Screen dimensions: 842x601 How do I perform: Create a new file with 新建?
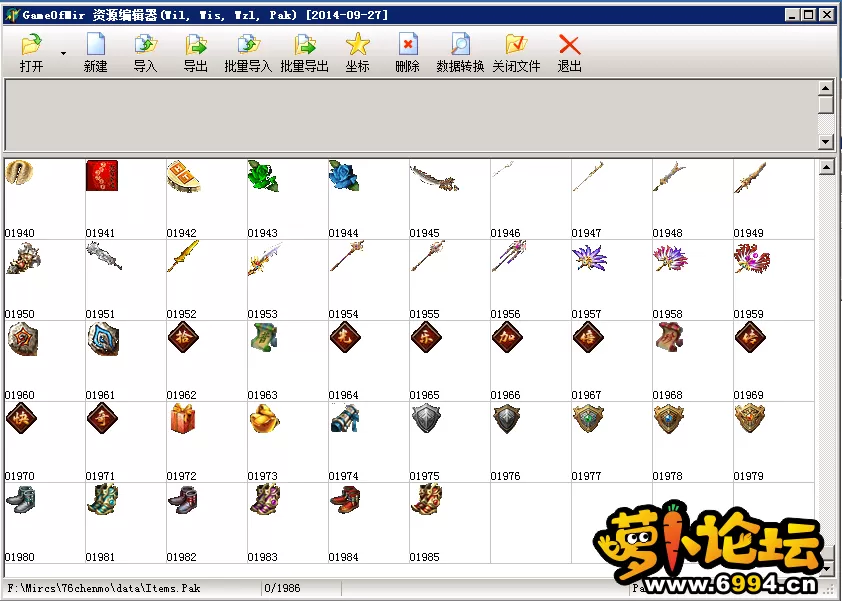click(95, 52)
